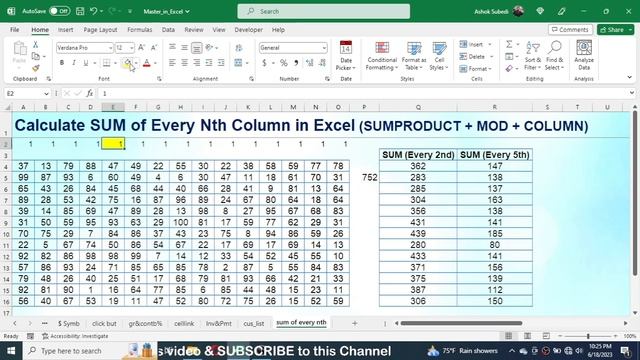
Task: Click the Windows Start button
Action: (x=11, y=351)
